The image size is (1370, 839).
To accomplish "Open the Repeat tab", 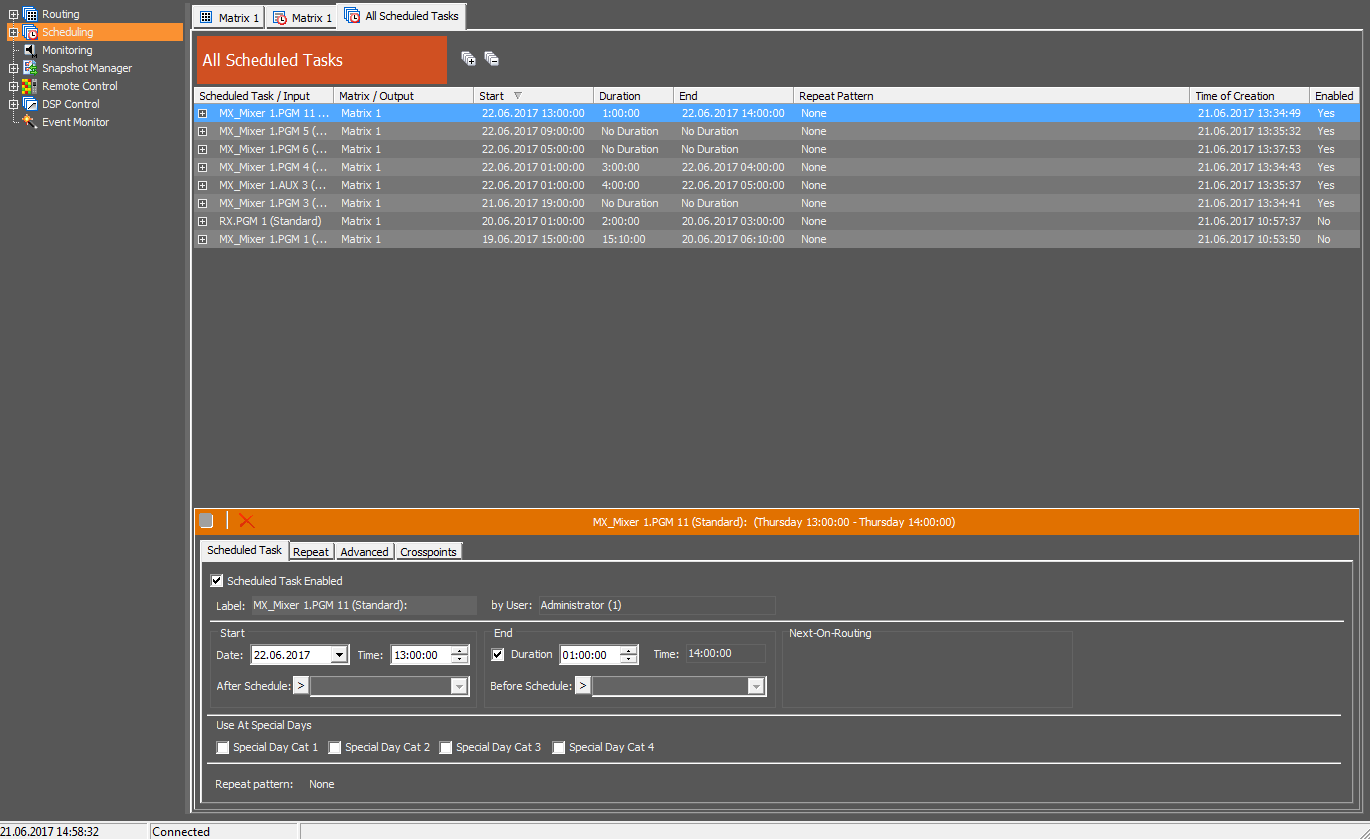I will click(311, 552).
